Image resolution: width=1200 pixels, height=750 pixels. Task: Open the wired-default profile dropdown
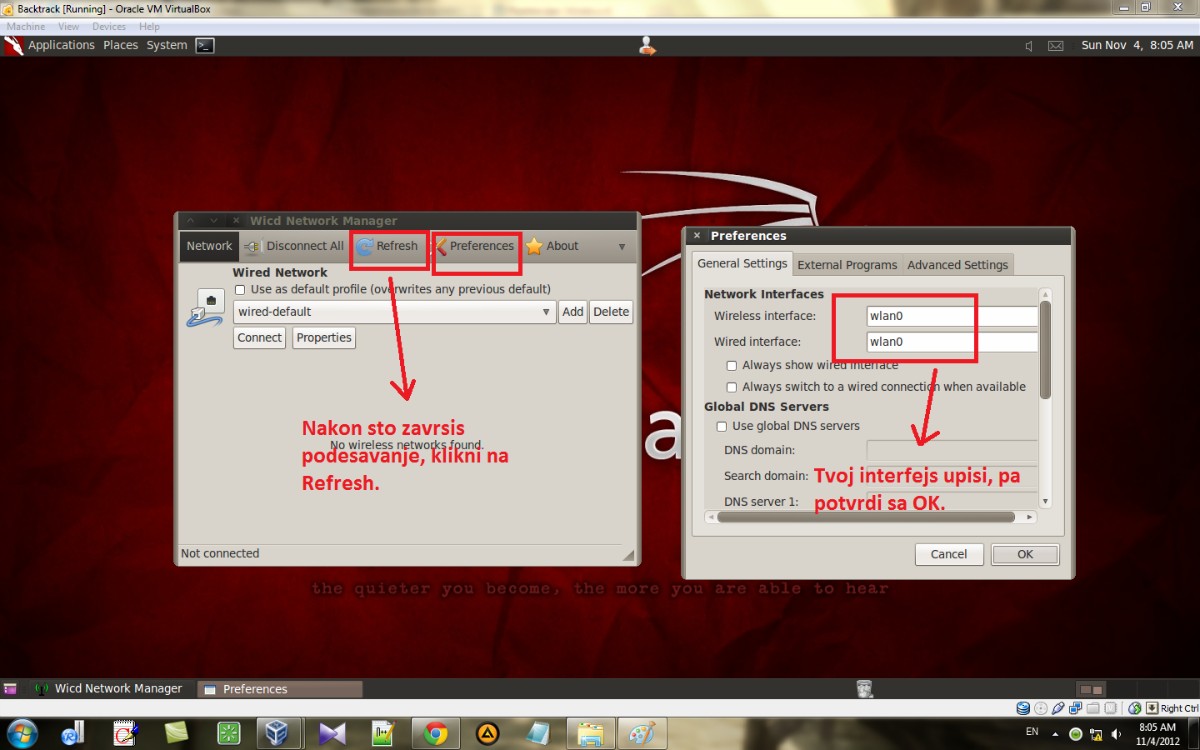click(394, 312)
